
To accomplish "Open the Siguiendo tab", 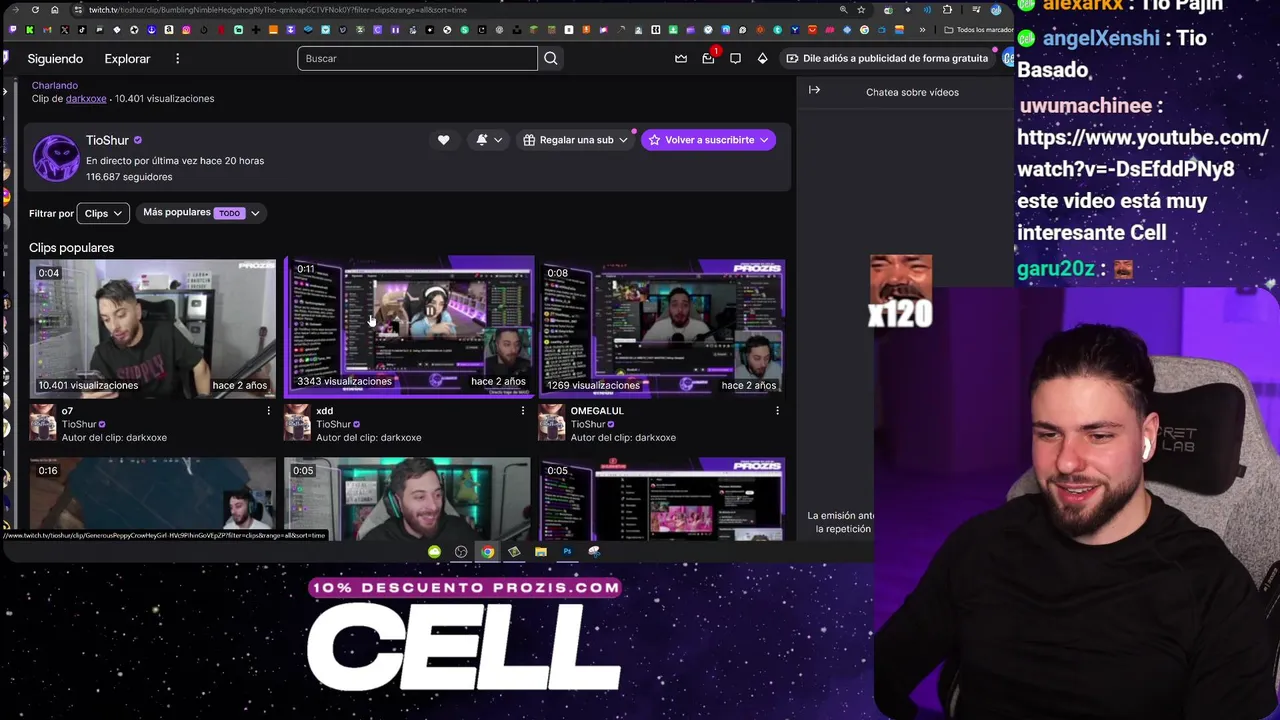I will click(55, 58).
